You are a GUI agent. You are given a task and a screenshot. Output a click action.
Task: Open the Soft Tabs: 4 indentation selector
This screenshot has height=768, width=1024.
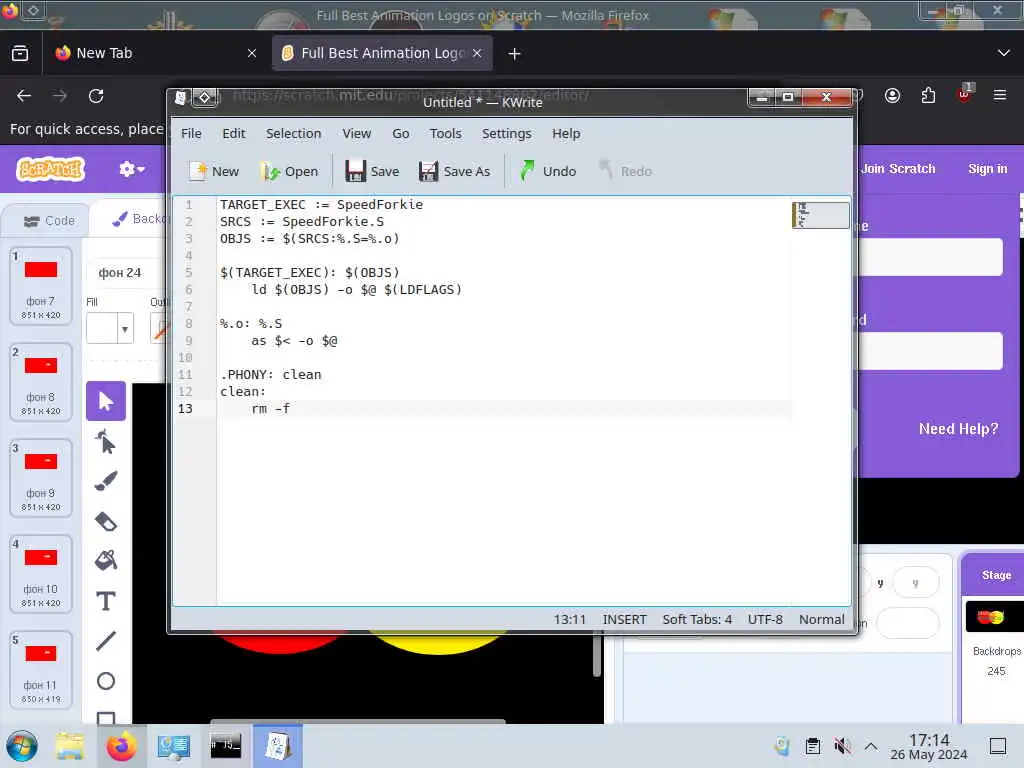(697, 619)
